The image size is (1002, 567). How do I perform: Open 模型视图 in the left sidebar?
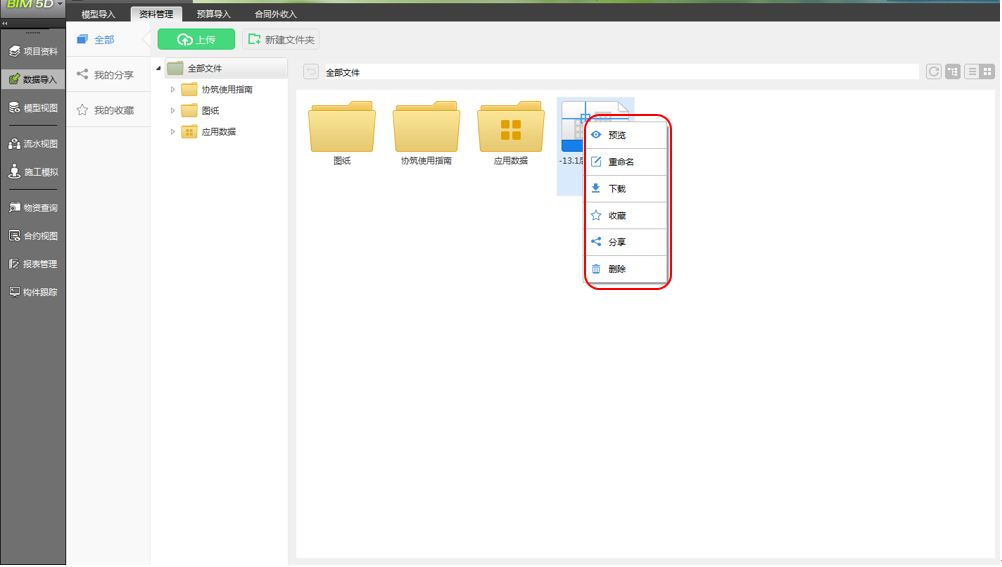tap(33, 107)
